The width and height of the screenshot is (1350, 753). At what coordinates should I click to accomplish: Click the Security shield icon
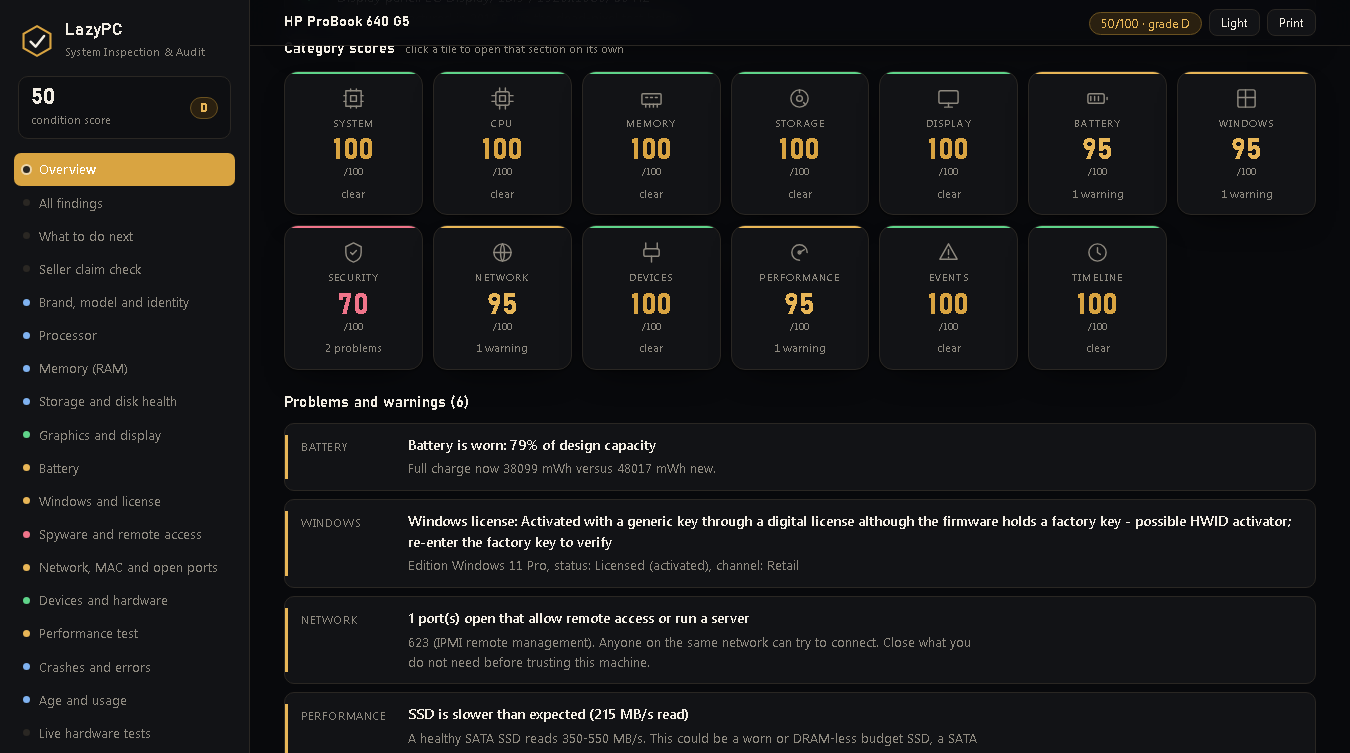click(353, 252)
